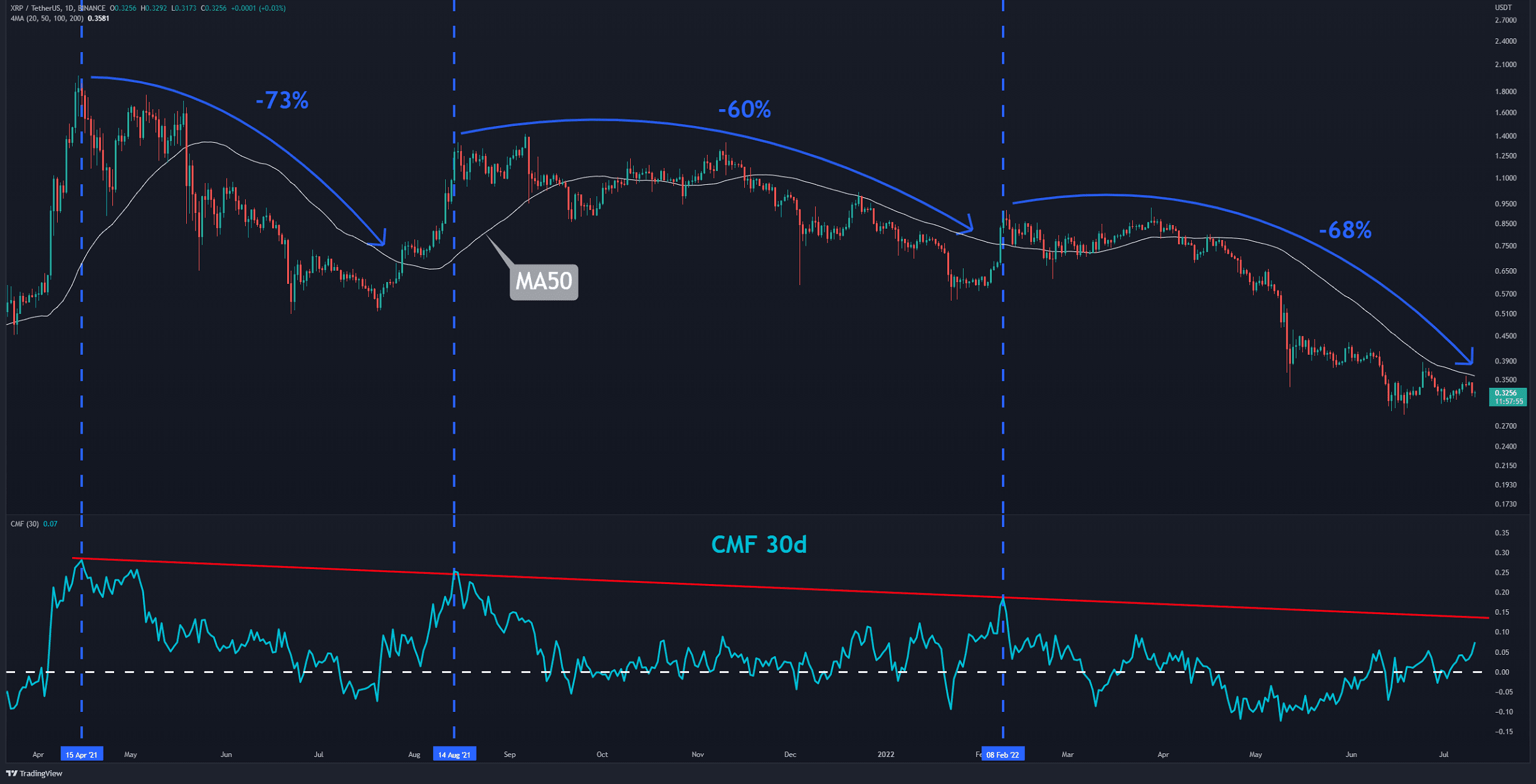Click the 0.00 value on the CMF axis

[1502, 672]
